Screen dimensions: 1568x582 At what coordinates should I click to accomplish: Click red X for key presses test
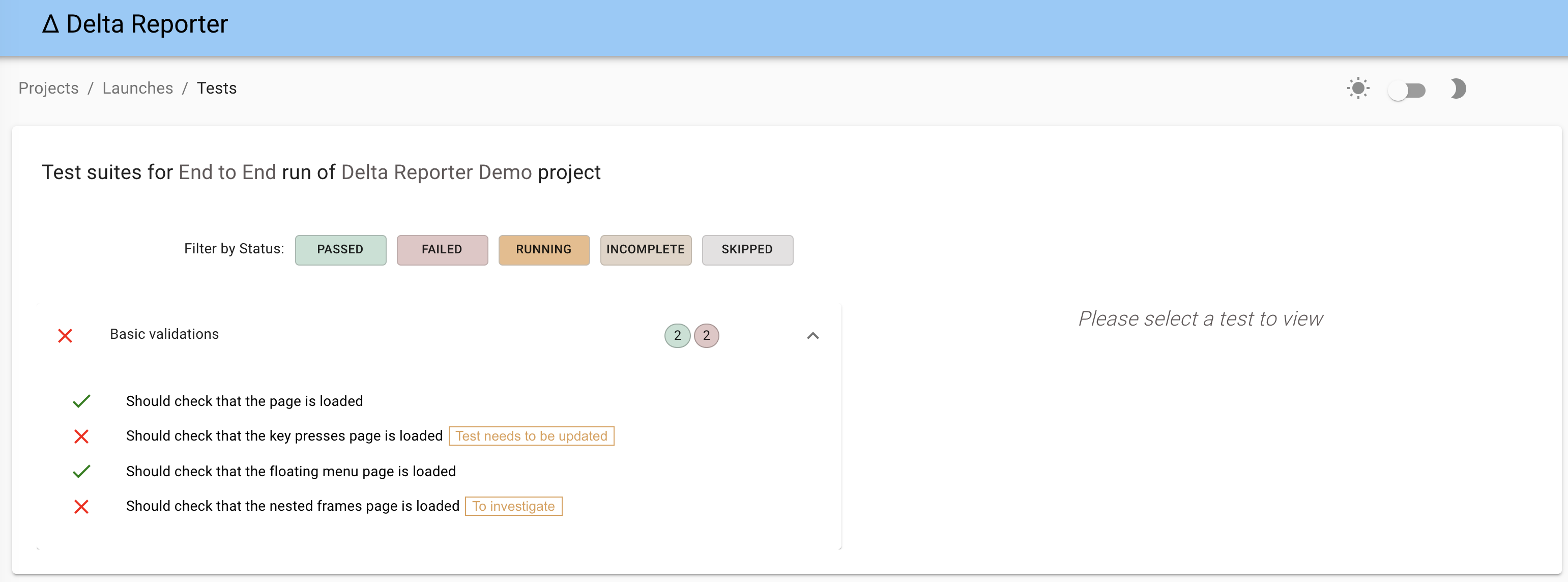81,436
